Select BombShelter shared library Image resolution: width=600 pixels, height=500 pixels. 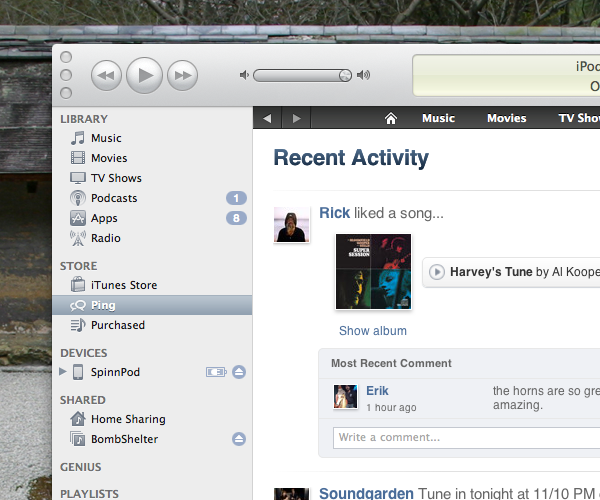tap(124, 439)
